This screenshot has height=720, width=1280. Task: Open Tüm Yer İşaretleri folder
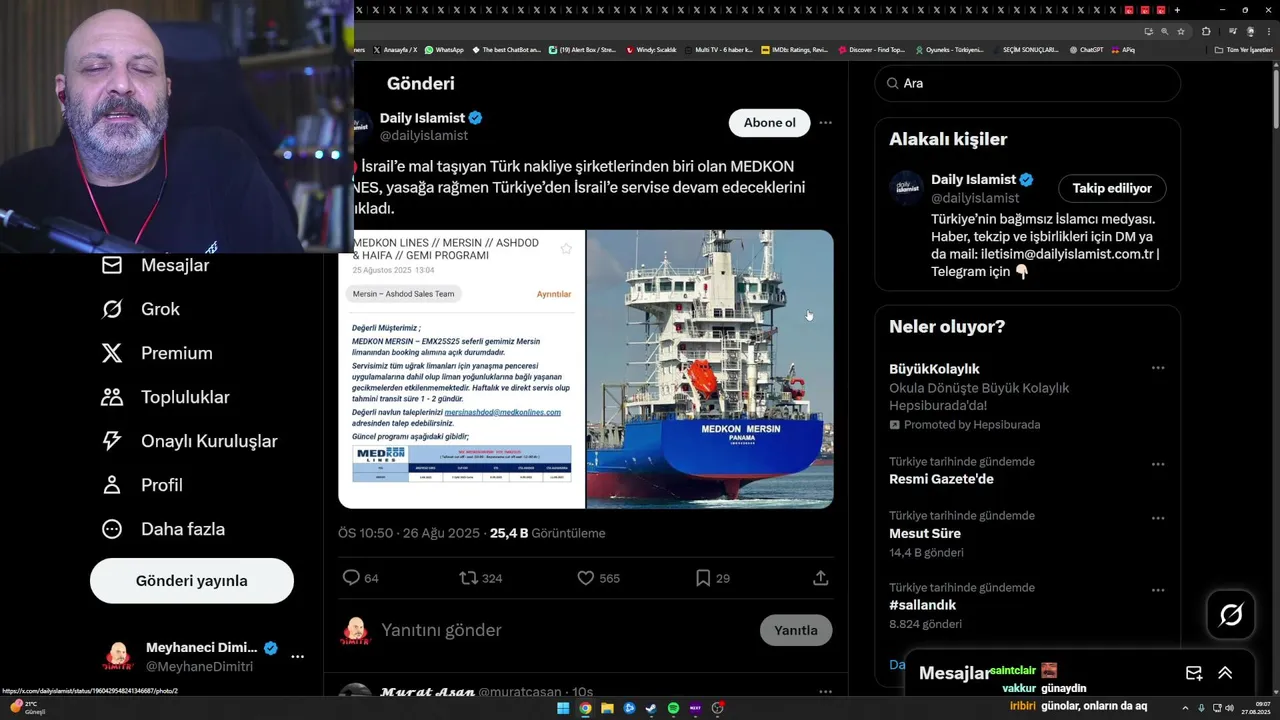pyautogui.click(x=1243, y=49)
